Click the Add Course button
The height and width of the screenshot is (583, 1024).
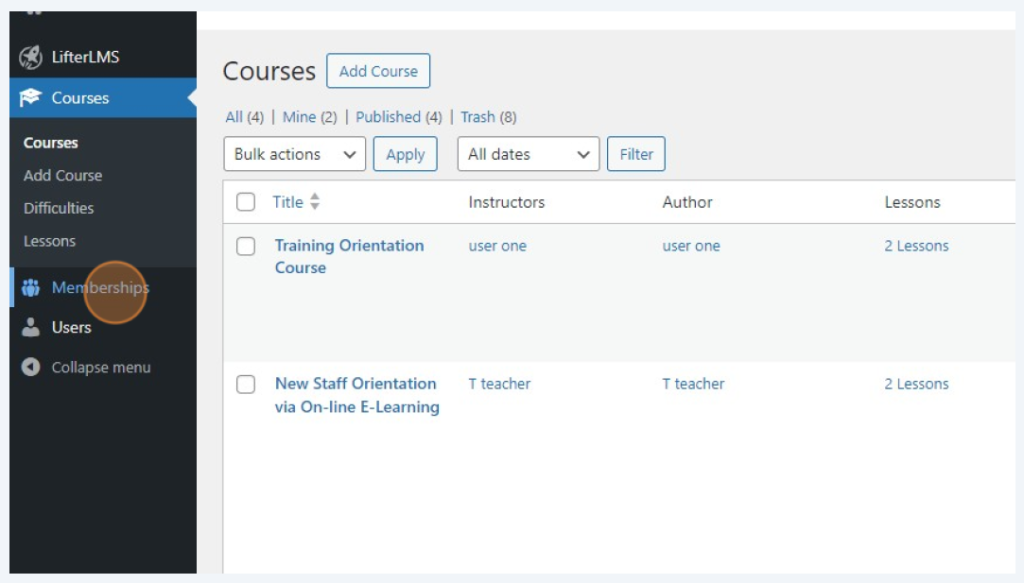[x=378, y=71]
